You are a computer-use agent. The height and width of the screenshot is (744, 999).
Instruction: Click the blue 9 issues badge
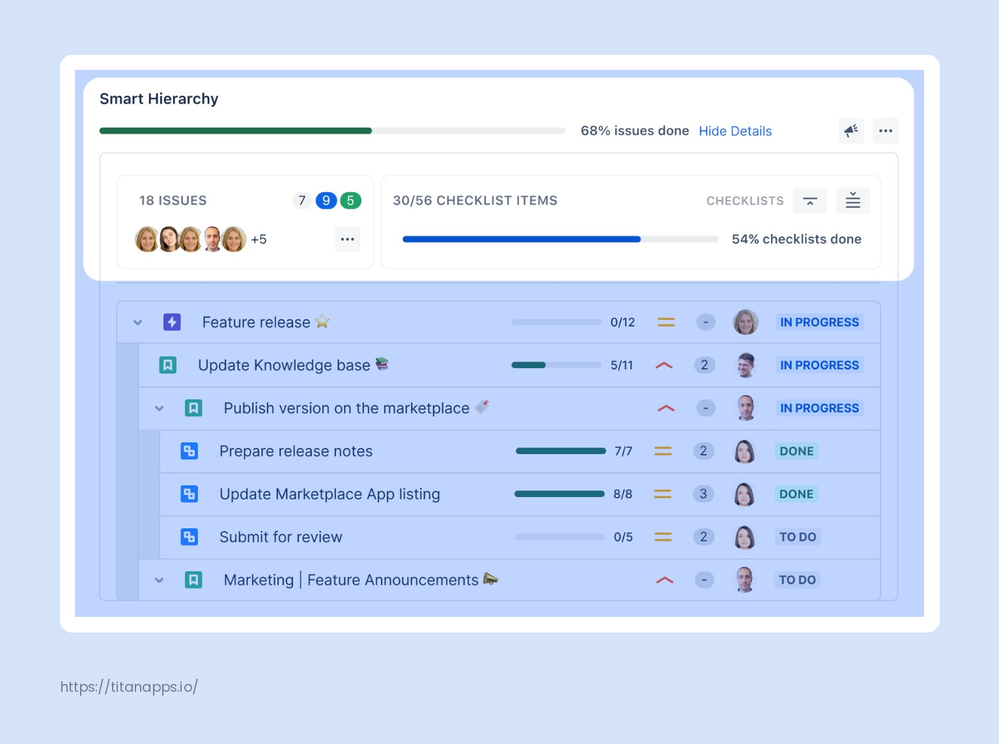(326, 201)
